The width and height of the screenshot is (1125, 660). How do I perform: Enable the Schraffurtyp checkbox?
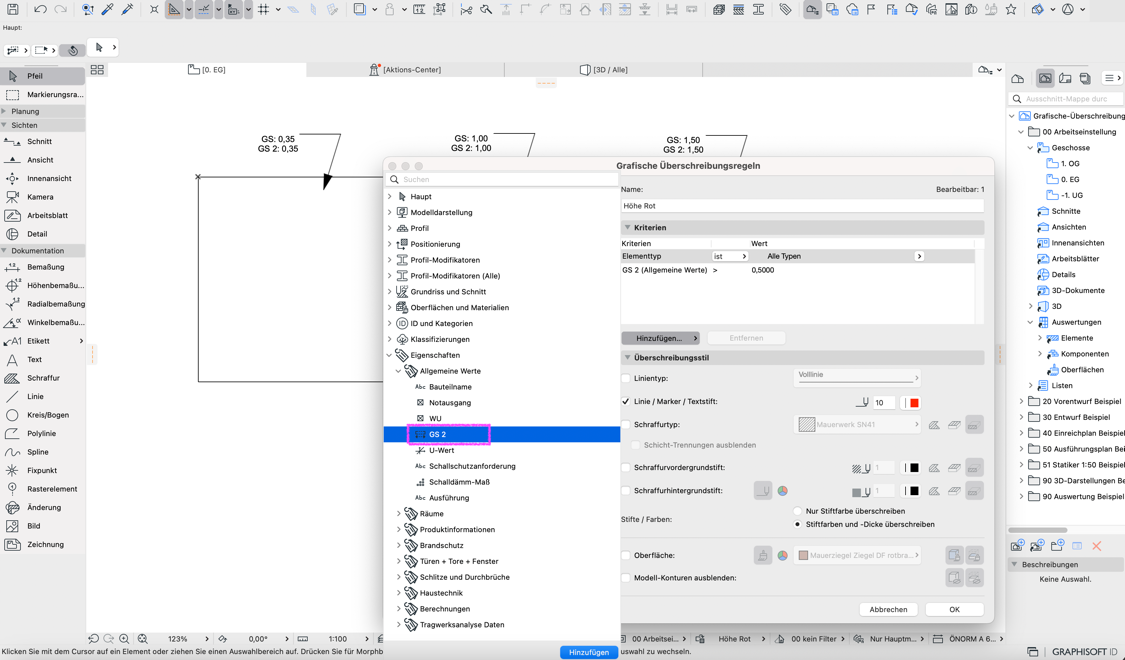(x=626, y=425)
